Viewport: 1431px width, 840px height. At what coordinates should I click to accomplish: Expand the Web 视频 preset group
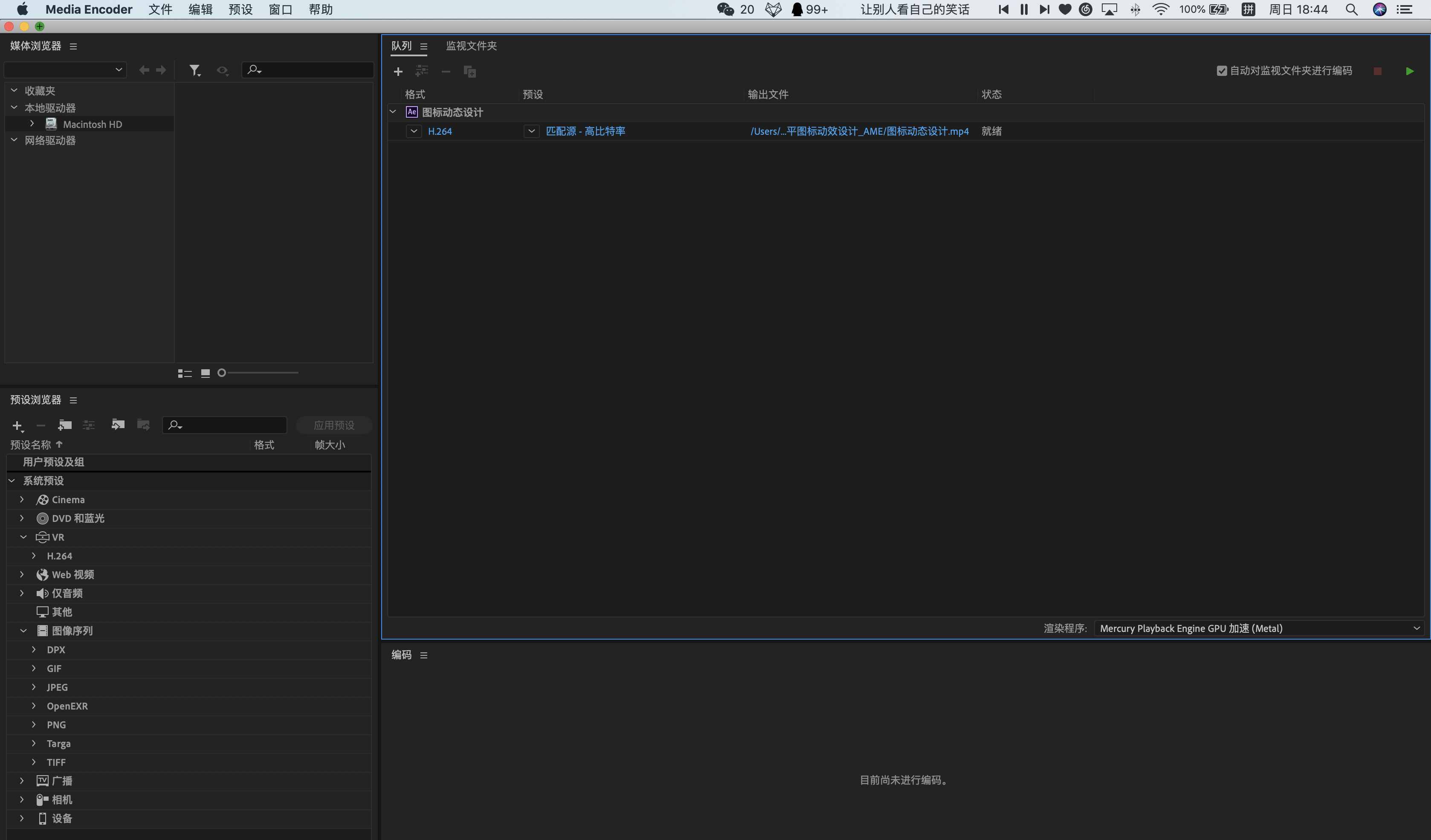click(x=22, y=575)
